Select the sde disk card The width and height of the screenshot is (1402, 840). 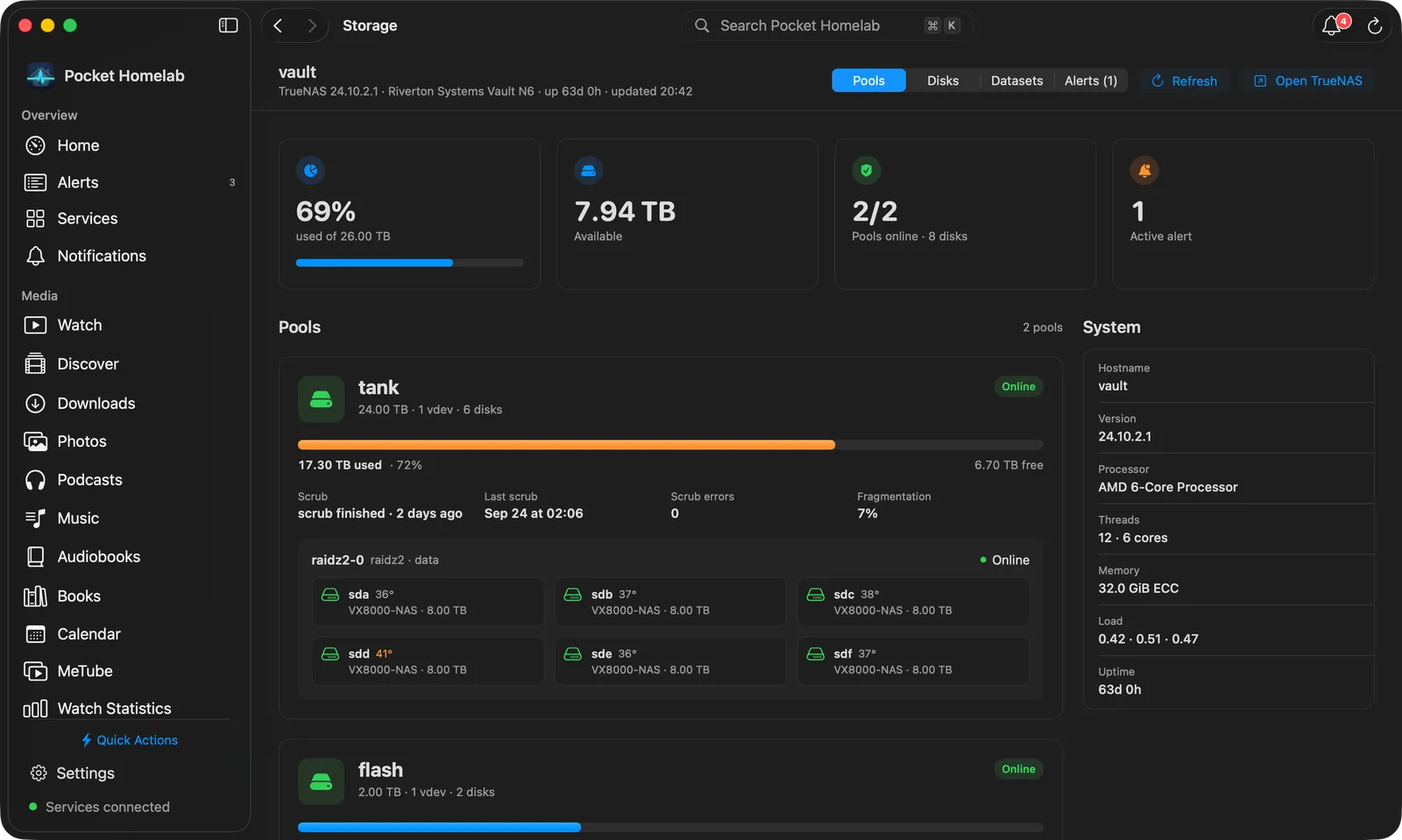(670, 661)
